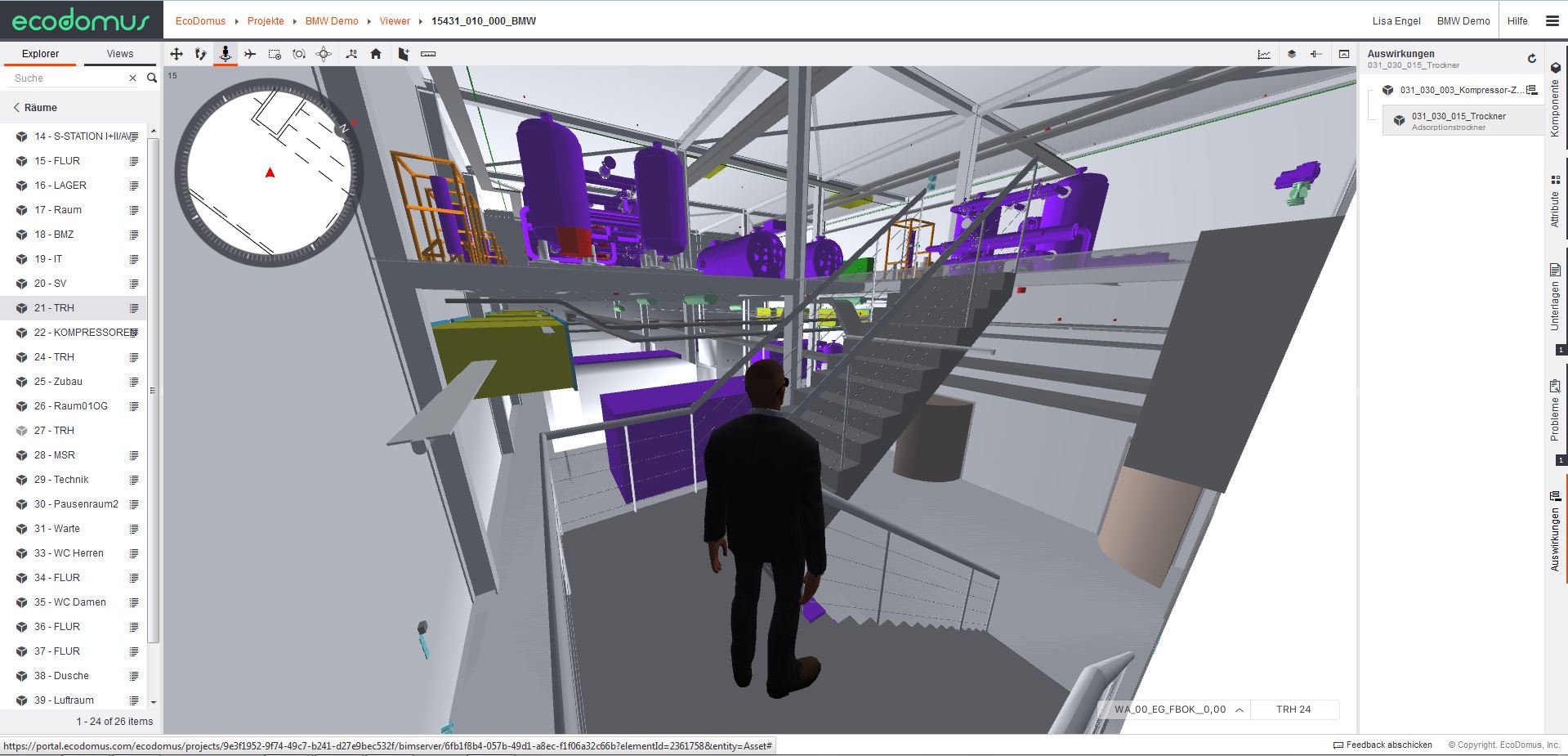
Task: Click the Projekte breadcrumb link
Action: coord(266,21)
